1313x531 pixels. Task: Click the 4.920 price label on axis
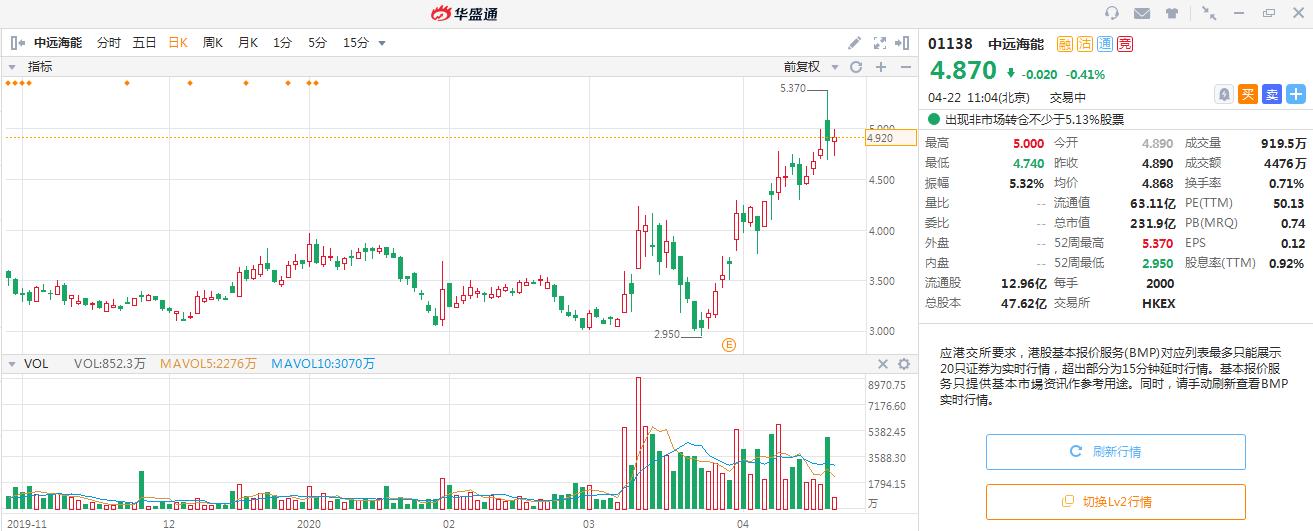890,138
